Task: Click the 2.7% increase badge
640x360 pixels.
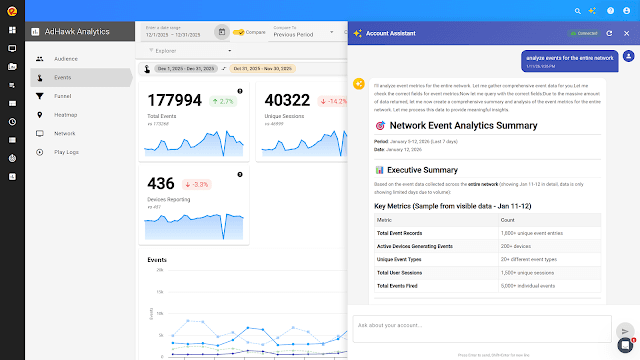Action: click(223, 101)
